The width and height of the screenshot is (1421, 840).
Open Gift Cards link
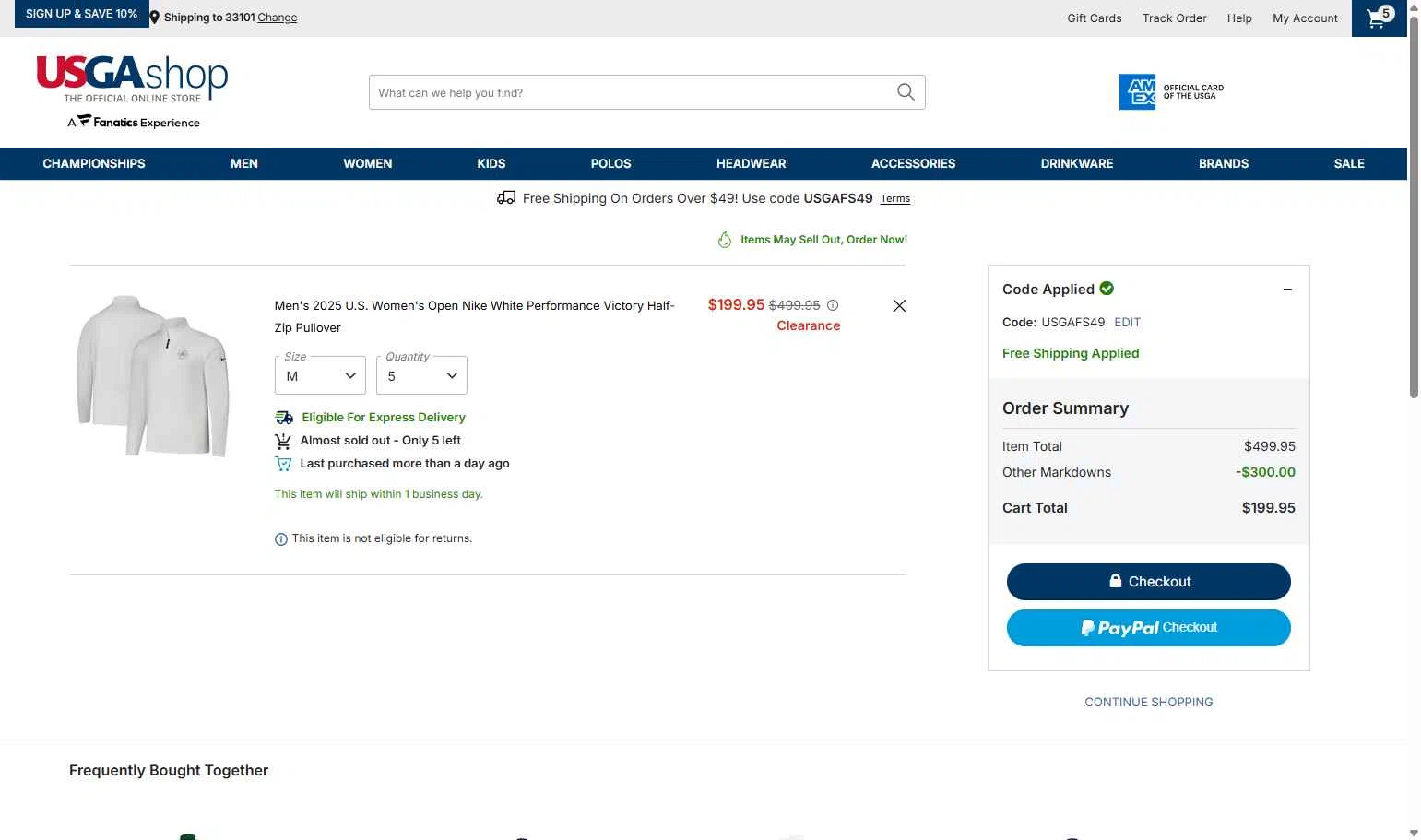tap(1095, 18)
